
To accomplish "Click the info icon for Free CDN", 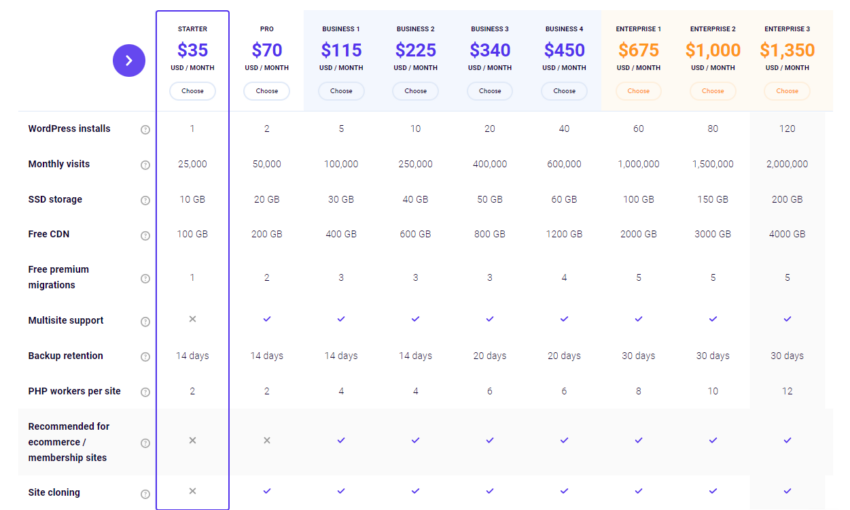I will [145, 236].
